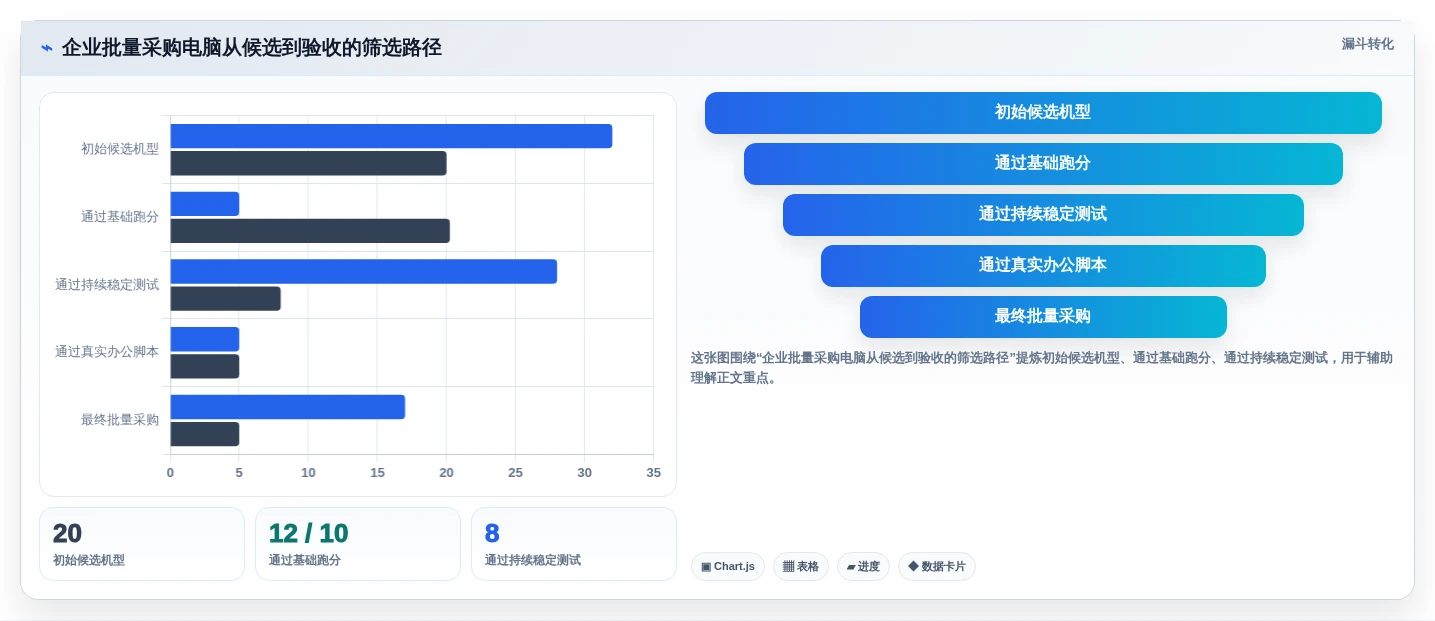Click the Chart.js tag chip
Viewport: 1435px width, 621px height.
pyautogui.click(x=728, y=567)
